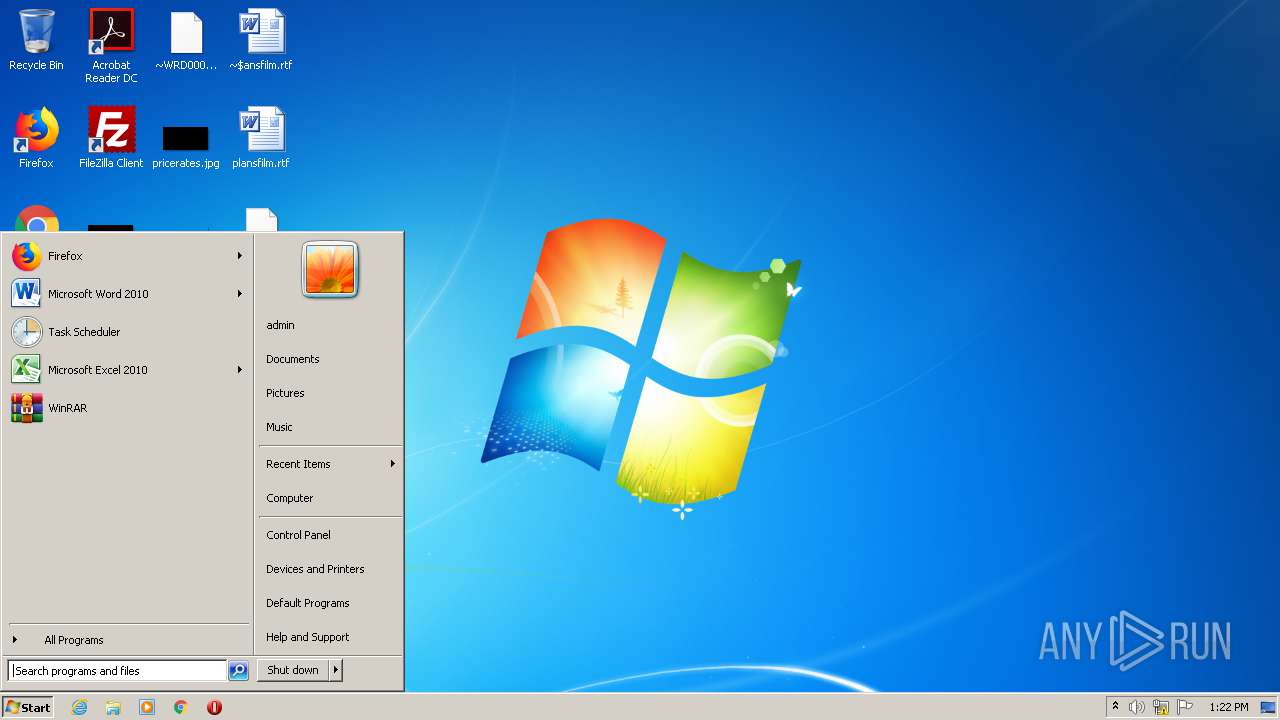
Task: Launch the Acrobat Reader DC desktop shortcut
Action: 111,46
